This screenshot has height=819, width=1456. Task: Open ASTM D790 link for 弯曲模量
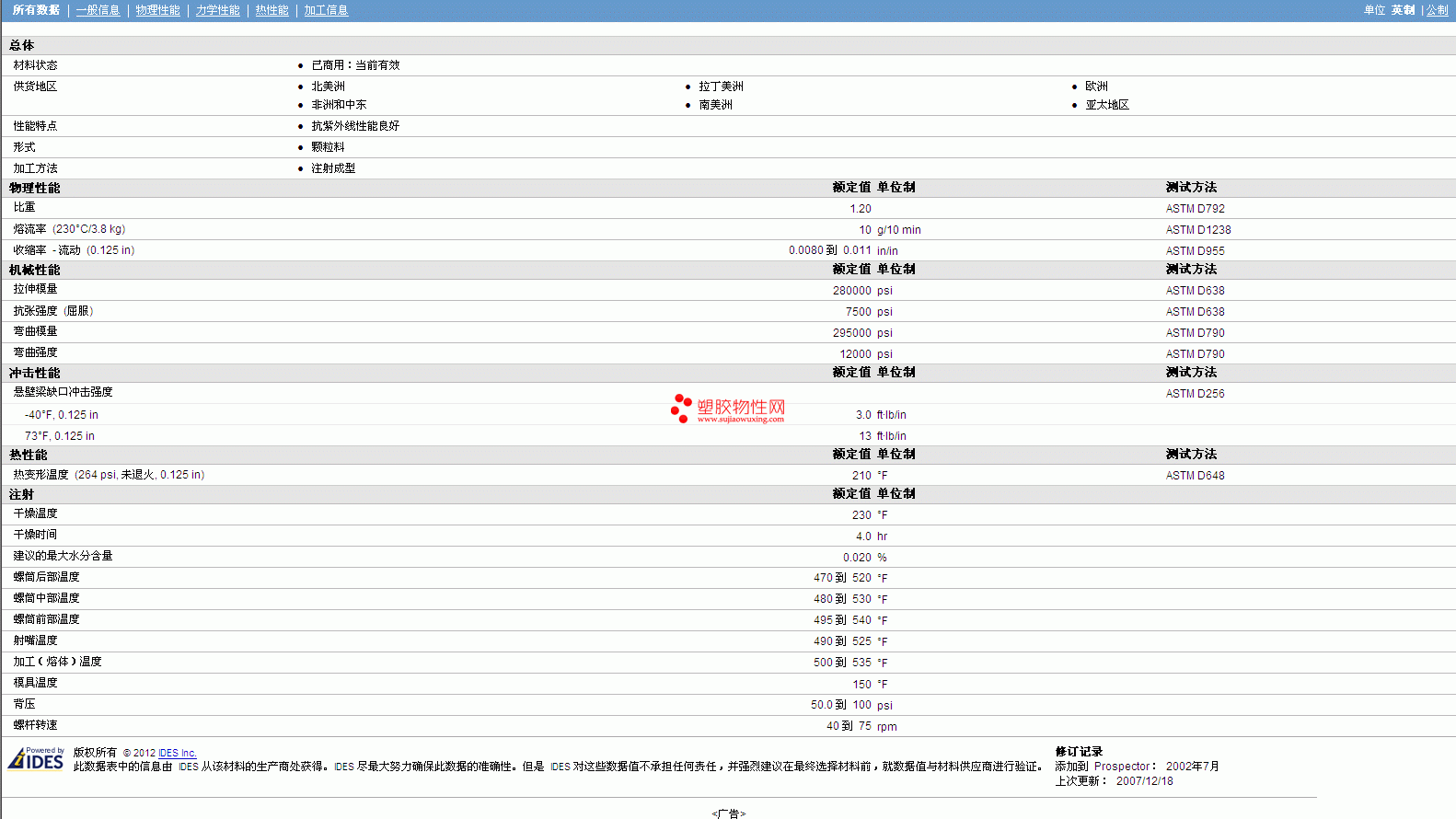pos(1195,333)
